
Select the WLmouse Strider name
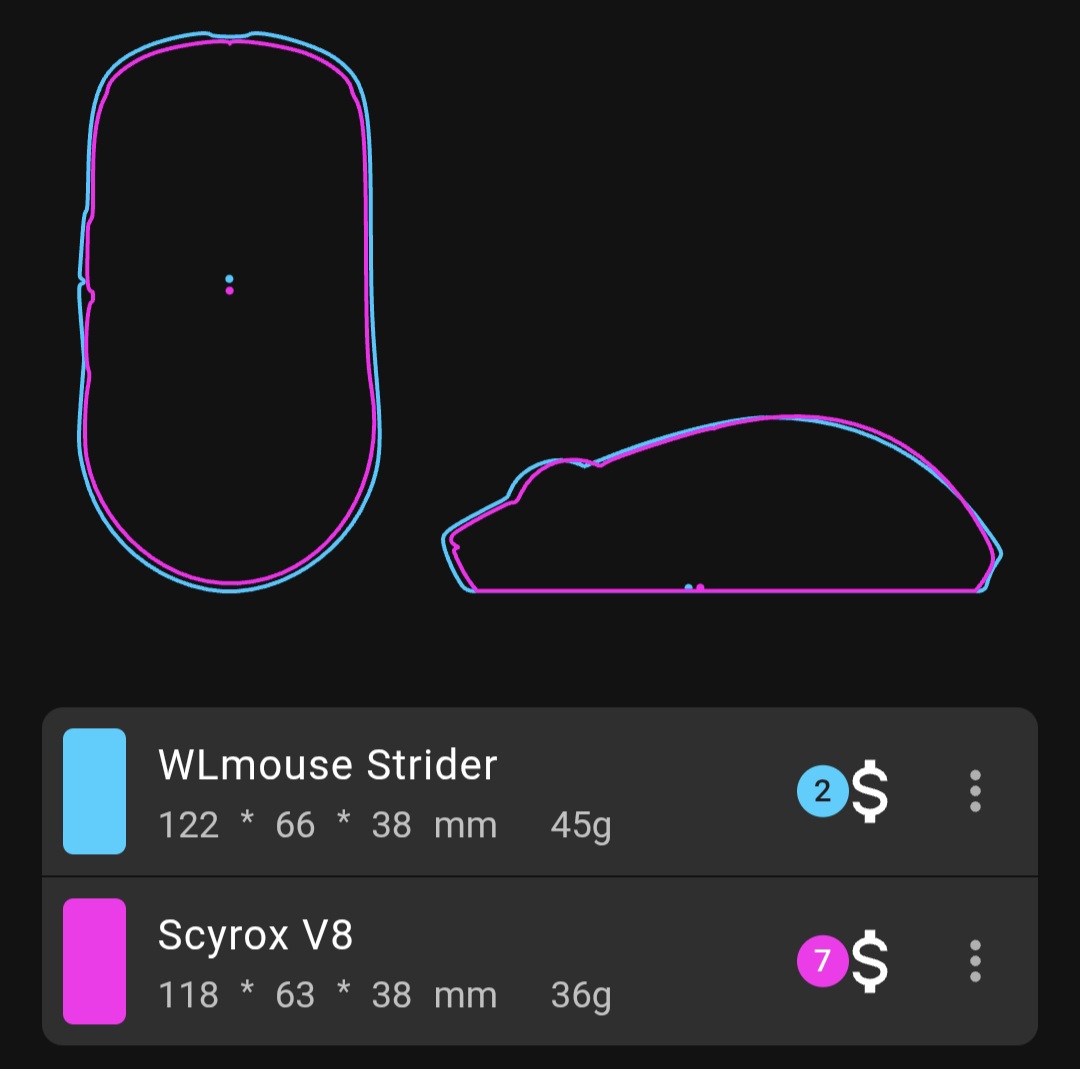328,766
